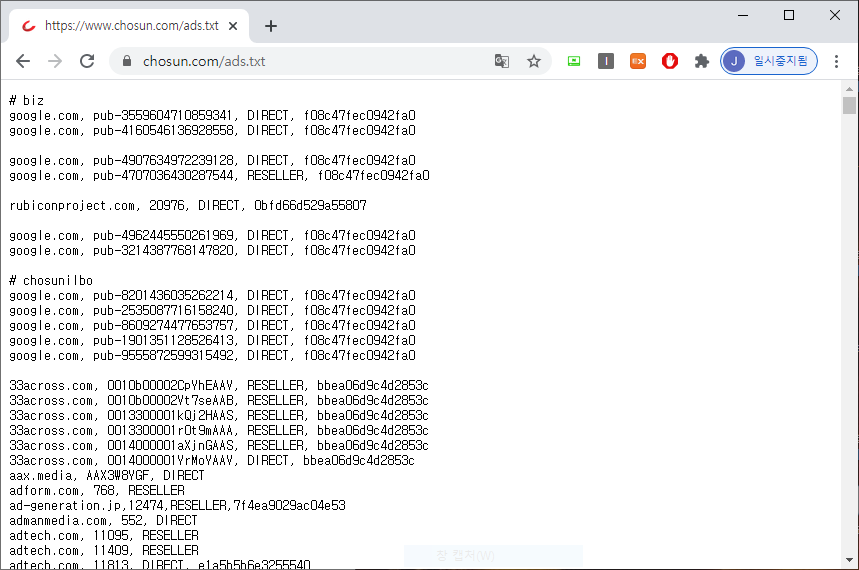
Task: Click the 33across.com 0014000001aXjnGAAS line
Action: [x=219, y=446]
